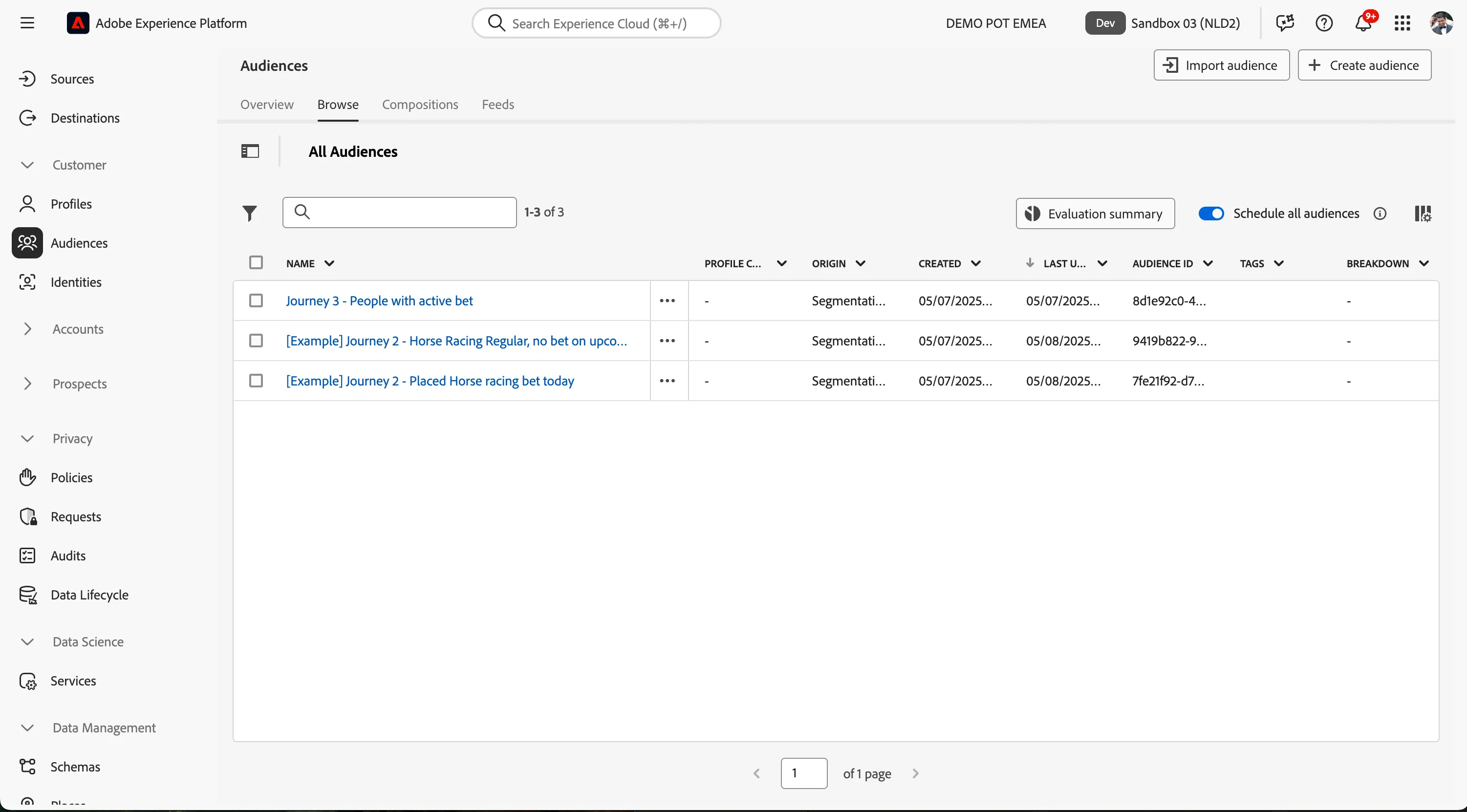Check the Placed Horse racing bet row checkbox
The image size is (1467, 812).
(x=256, y=381)
